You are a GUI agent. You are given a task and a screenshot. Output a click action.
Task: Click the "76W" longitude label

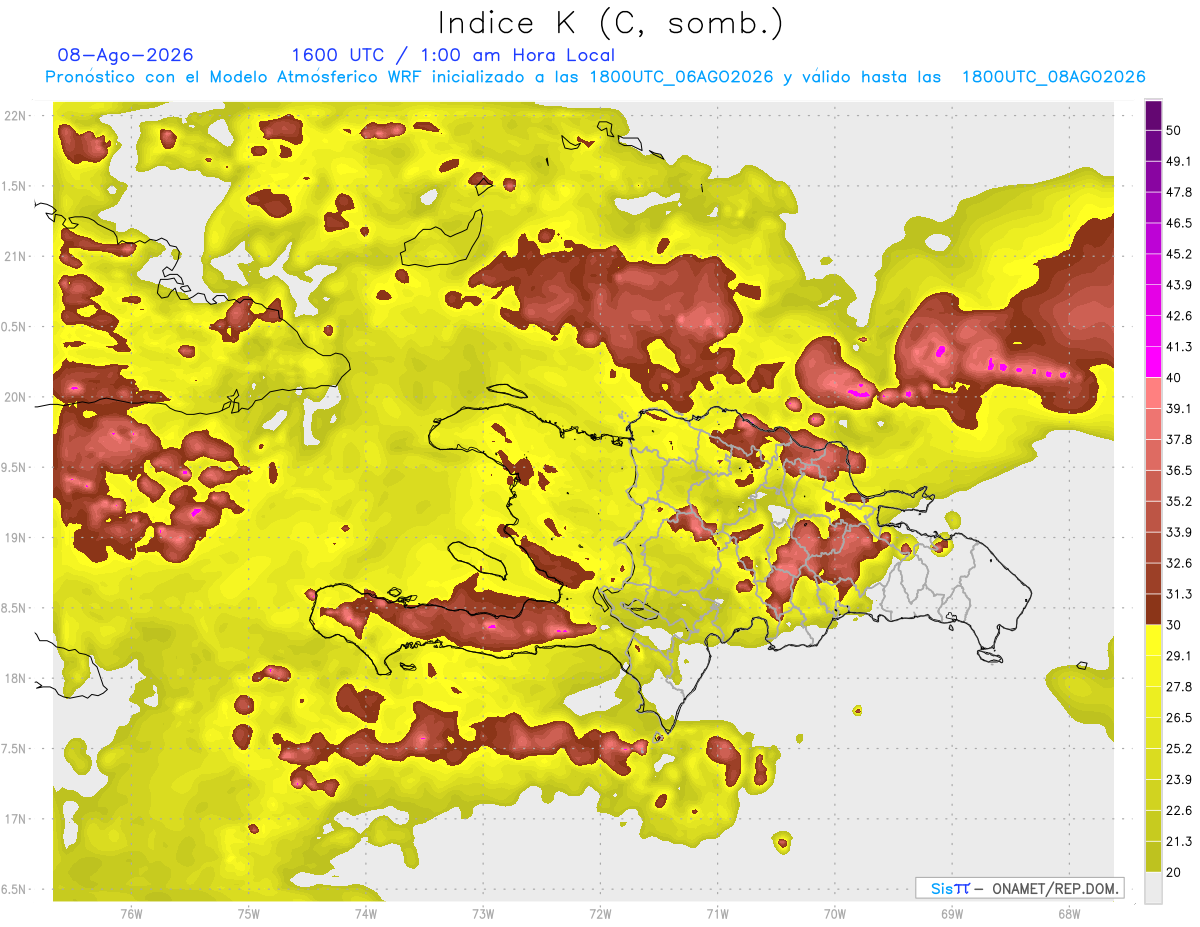click(131, 913)
